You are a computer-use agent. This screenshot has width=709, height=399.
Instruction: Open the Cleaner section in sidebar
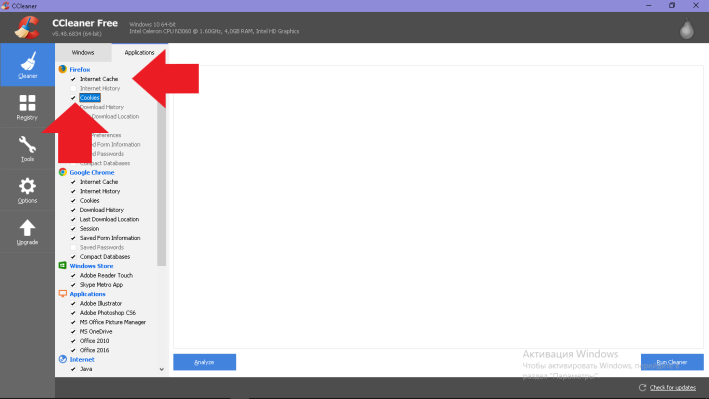[x=28, y=65]
